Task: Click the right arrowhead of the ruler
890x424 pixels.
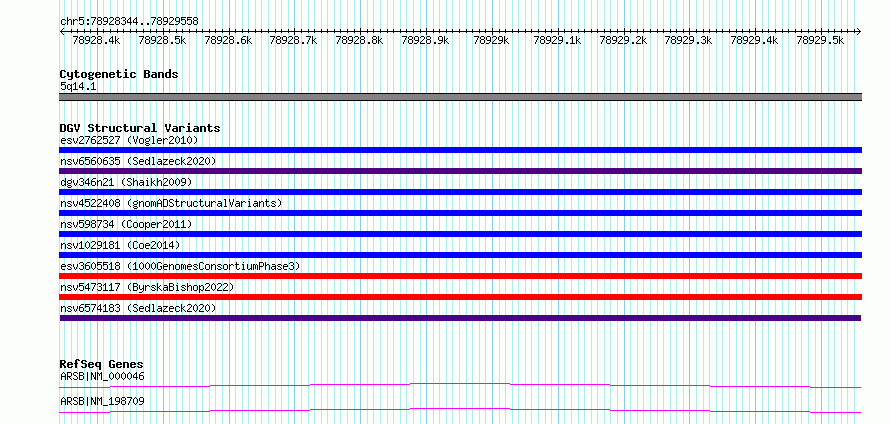Action: [859, 32]
